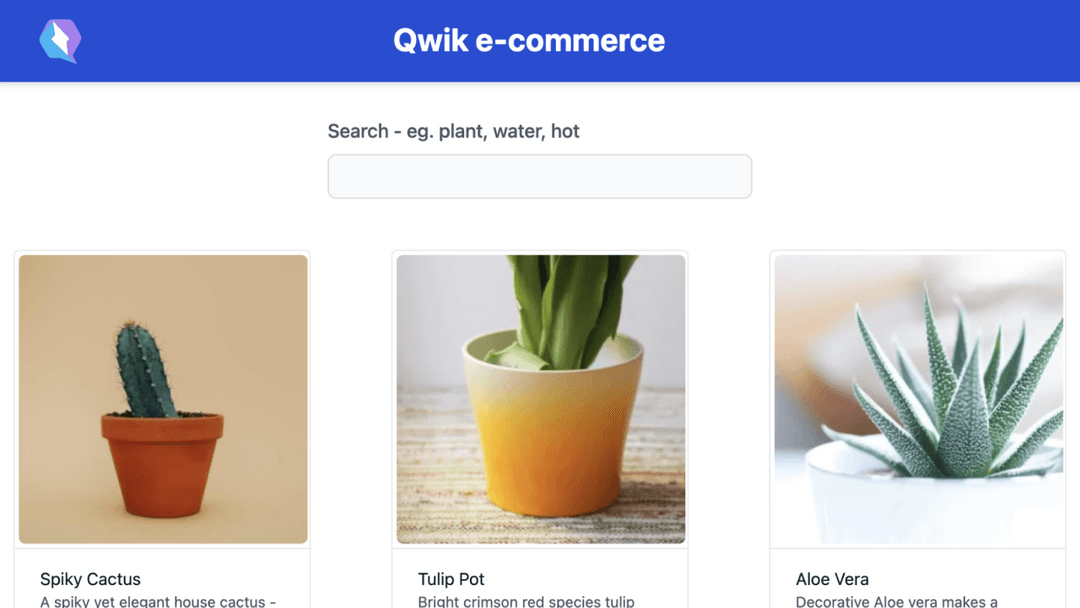Image resolution: width=1080 pixels, height=608 pixels.
Task: Open the Aloe Vera product photo
Action: pos(919,399)
